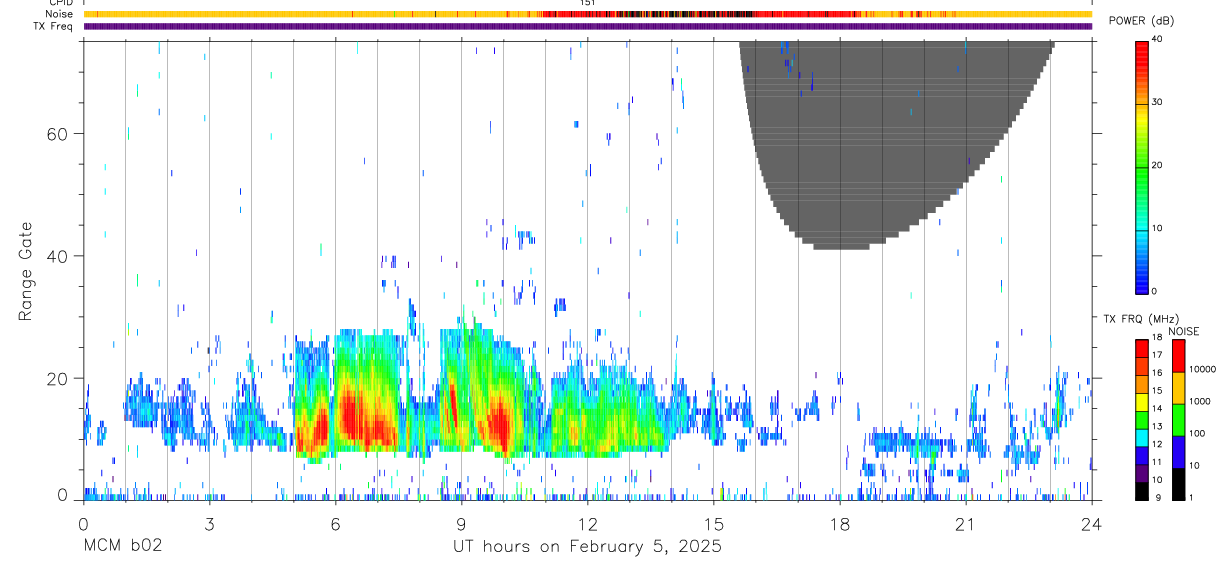Click the '30' power scale label
Viewport: 1228px width, 567px height.
point(1157,102)
